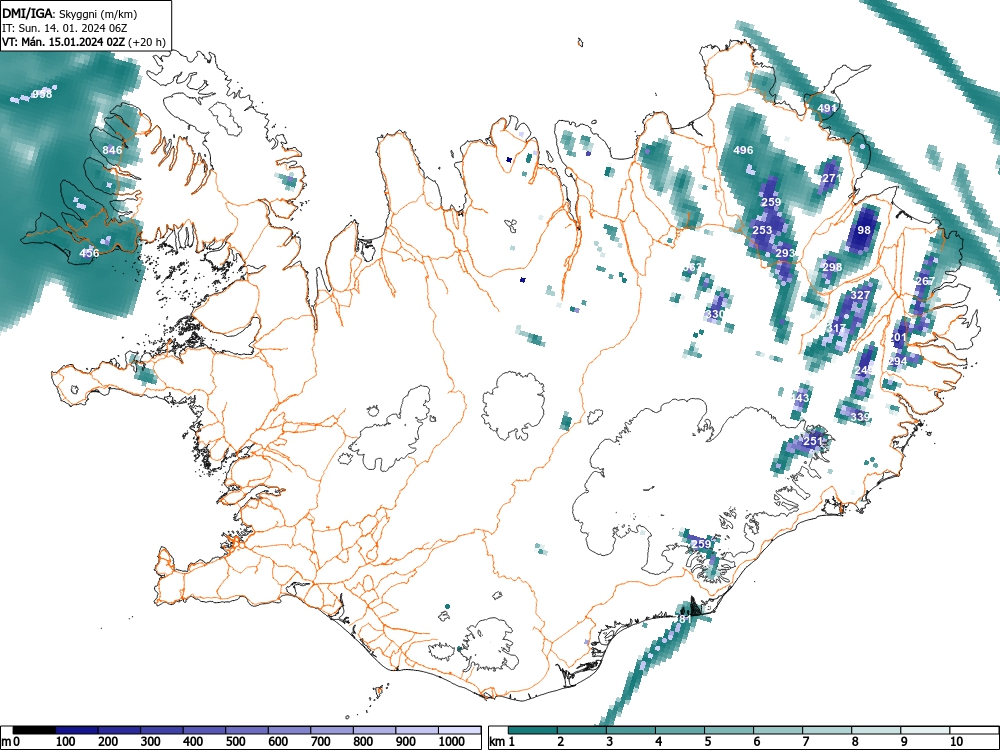The height and width of the screenshot is (750, 1000).
Task: Click the '500' label on the metre scale
Action: pyautogui.click(x=235, y=742)
